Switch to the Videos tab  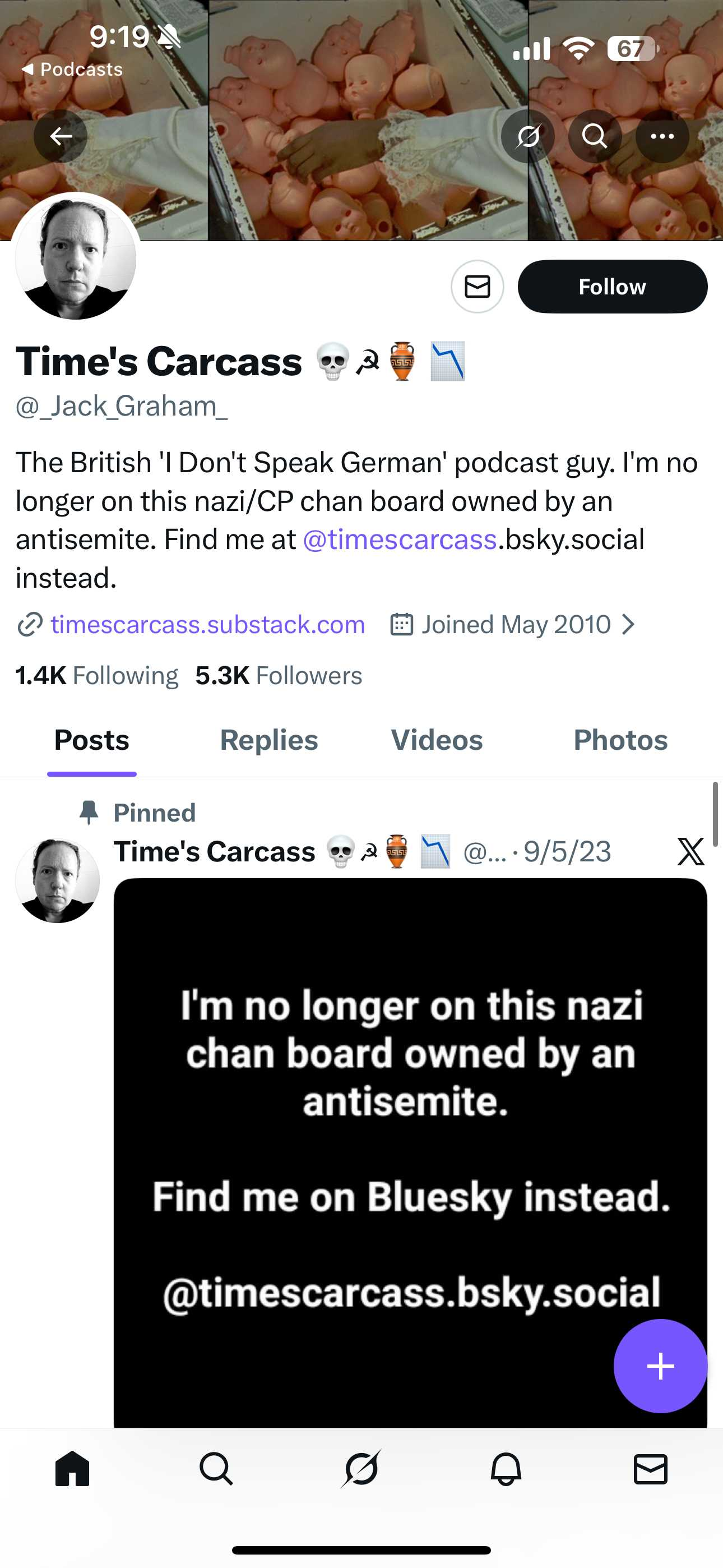click(x=437, y=740)
